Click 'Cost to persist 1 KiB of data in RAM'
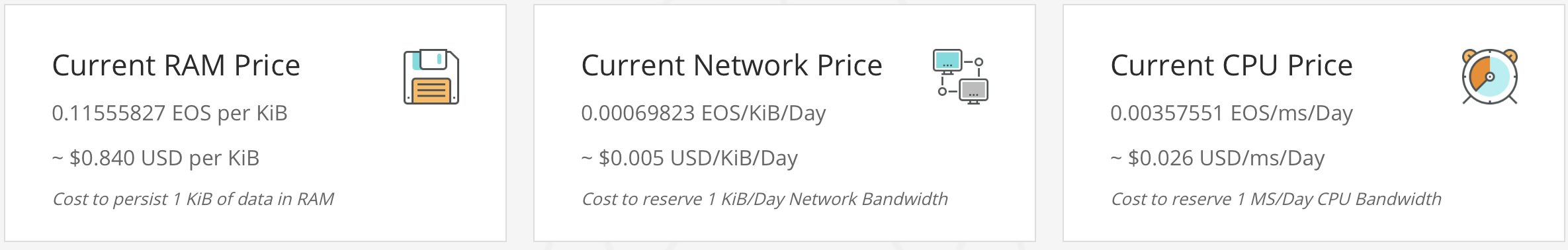1568x250 pixels. (x=193, y=199)
